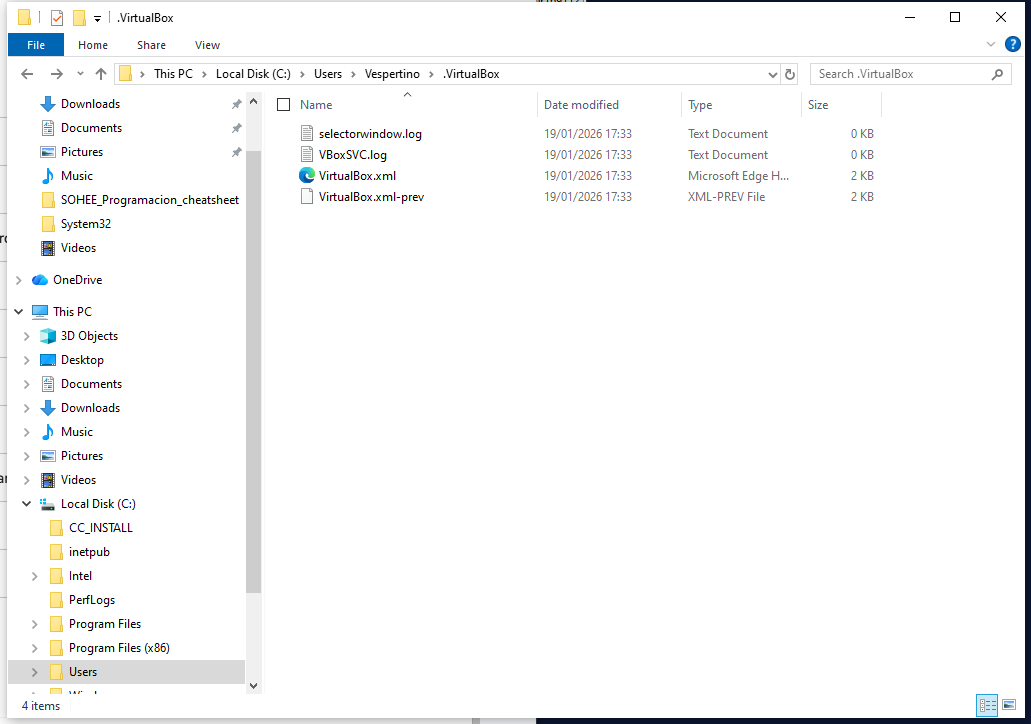The height and width of the screenshot is (724, 1031).
Task: Click the Local Disk (C:) drive icon
Action: [47, 504]
